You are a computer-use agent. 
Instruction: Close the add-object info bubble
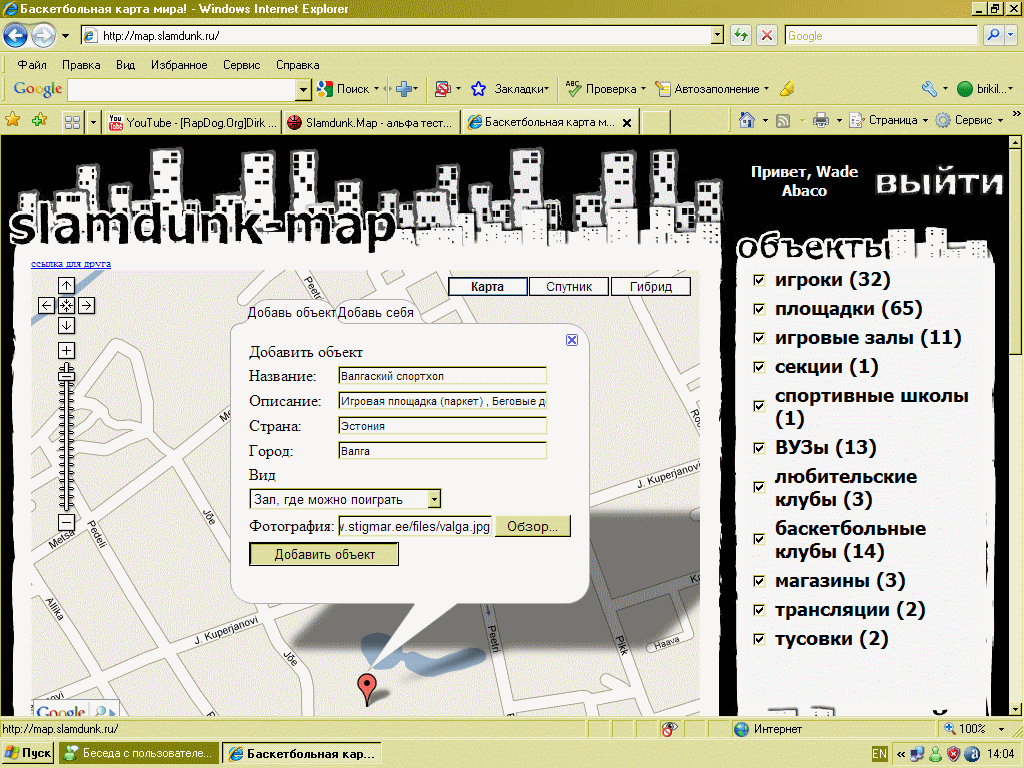pyautogui.click(x=571, y=340)
